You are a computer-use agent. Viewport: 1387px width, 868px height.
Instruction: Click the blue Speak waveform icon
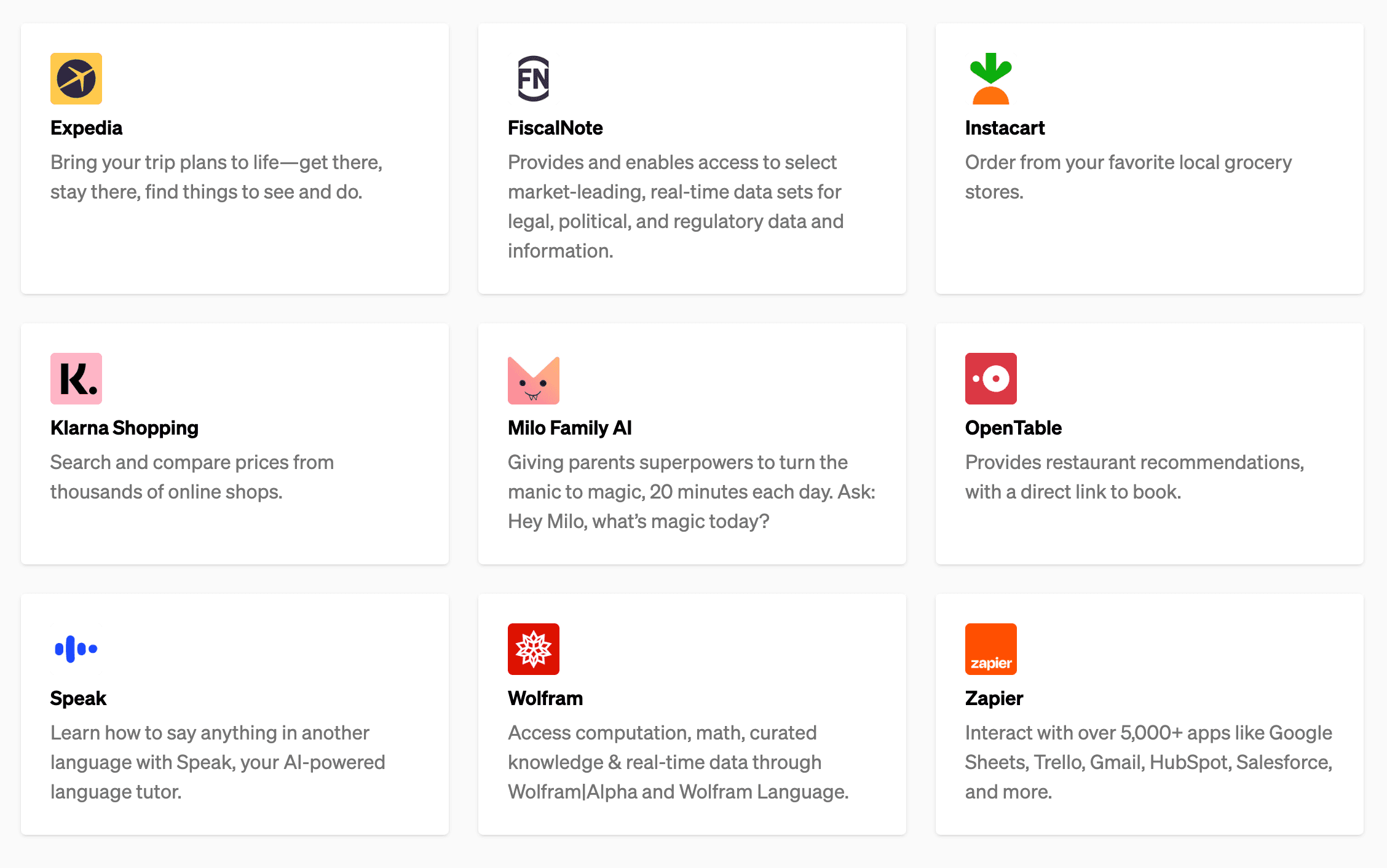[76, 649]
